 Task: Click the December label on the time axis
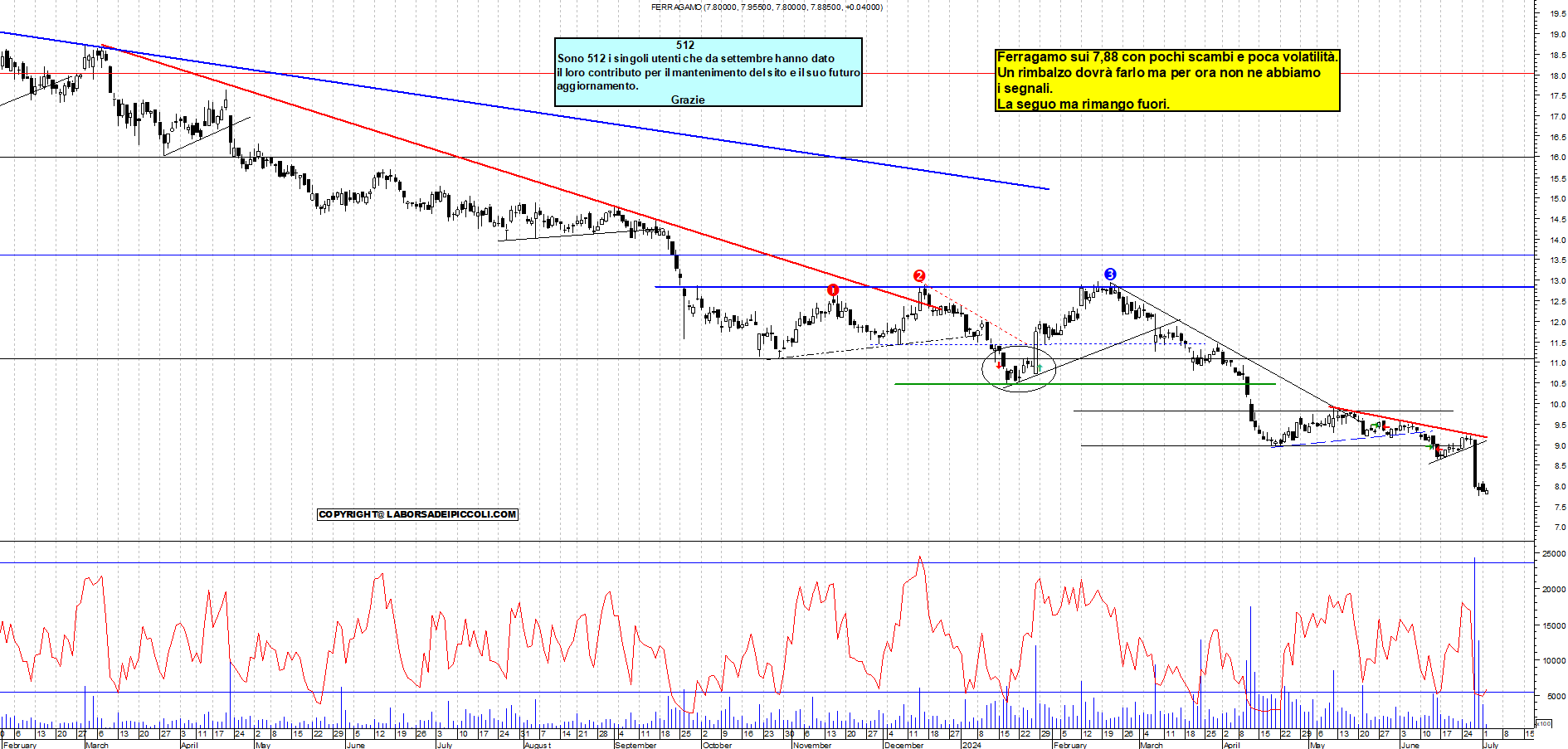(x=903, y=745)
